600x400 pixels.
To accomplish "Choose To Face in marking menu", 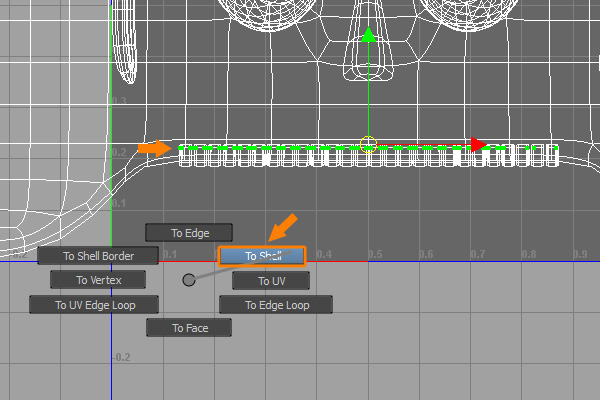I will (x=189, y=328).
